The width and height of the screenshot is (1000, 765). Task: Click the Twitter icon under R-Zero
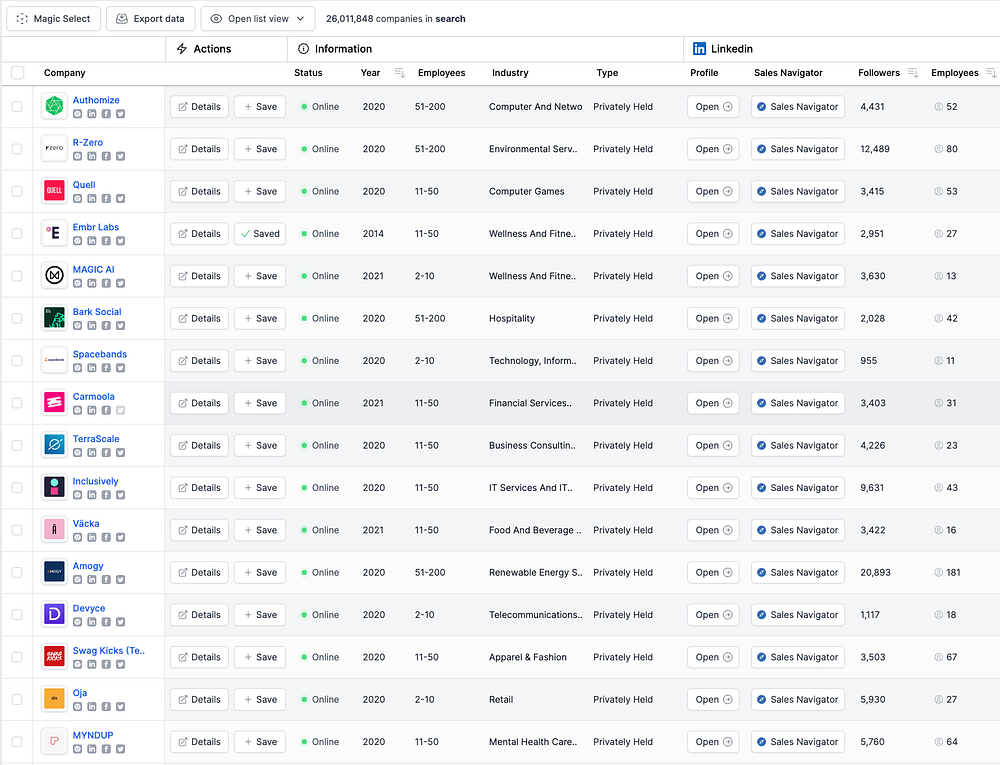coord(120,156)
